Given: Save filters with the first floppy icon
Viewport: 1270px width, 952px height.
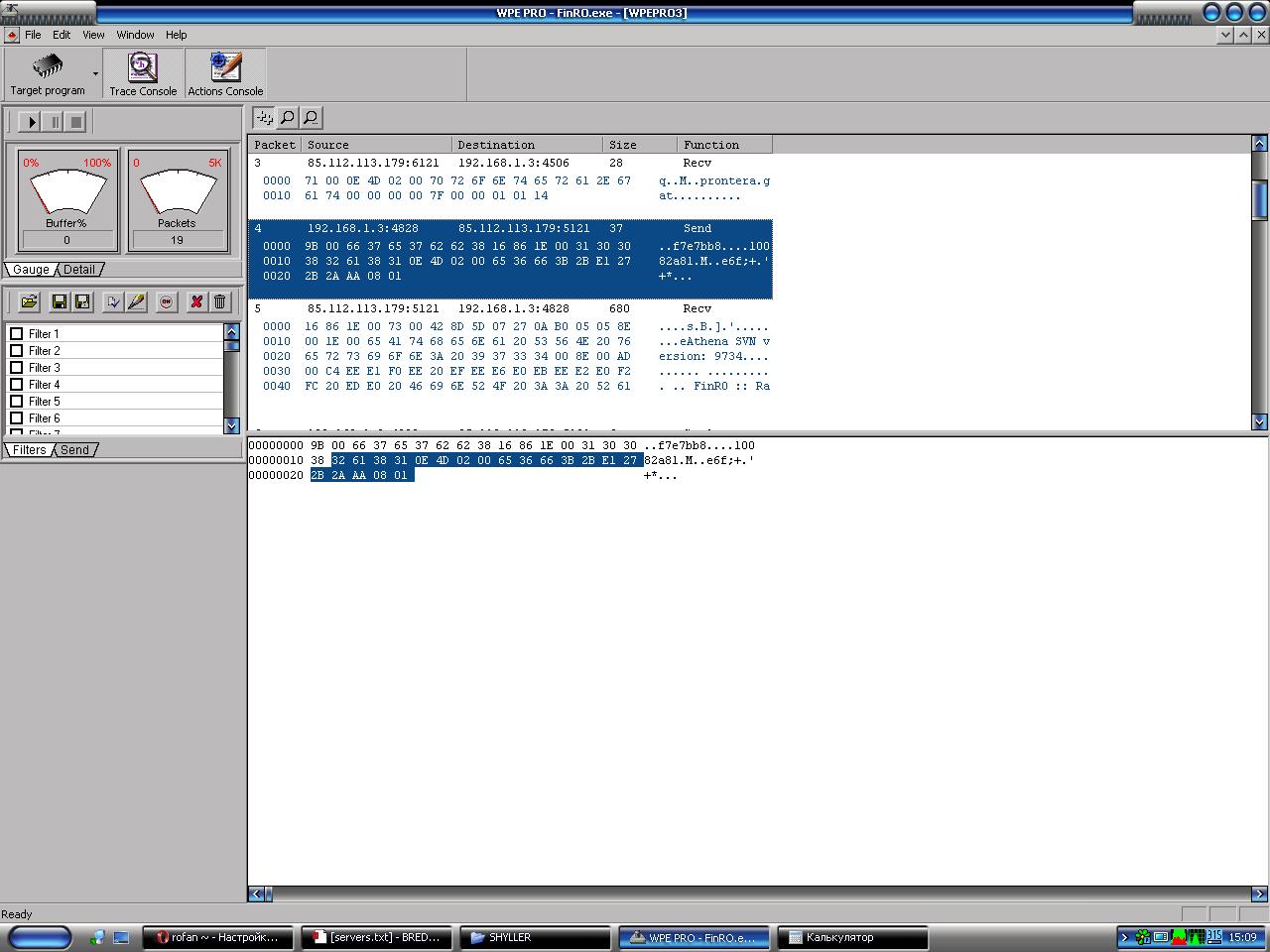Looking at the screenshot, I should (60, 301).
